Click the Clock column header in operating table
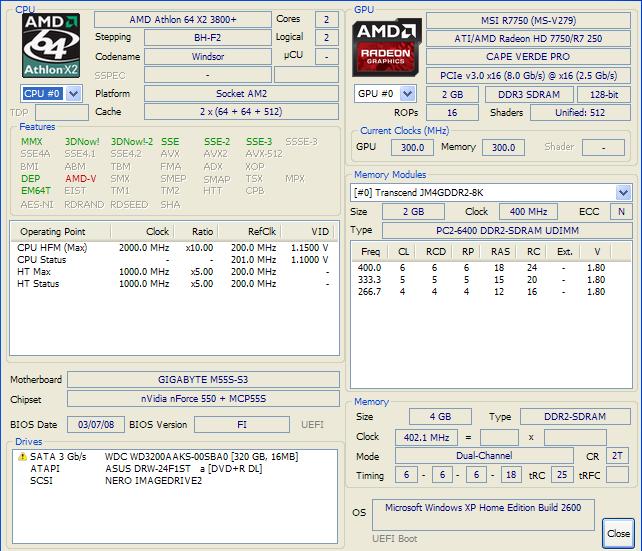 [142, 232]
